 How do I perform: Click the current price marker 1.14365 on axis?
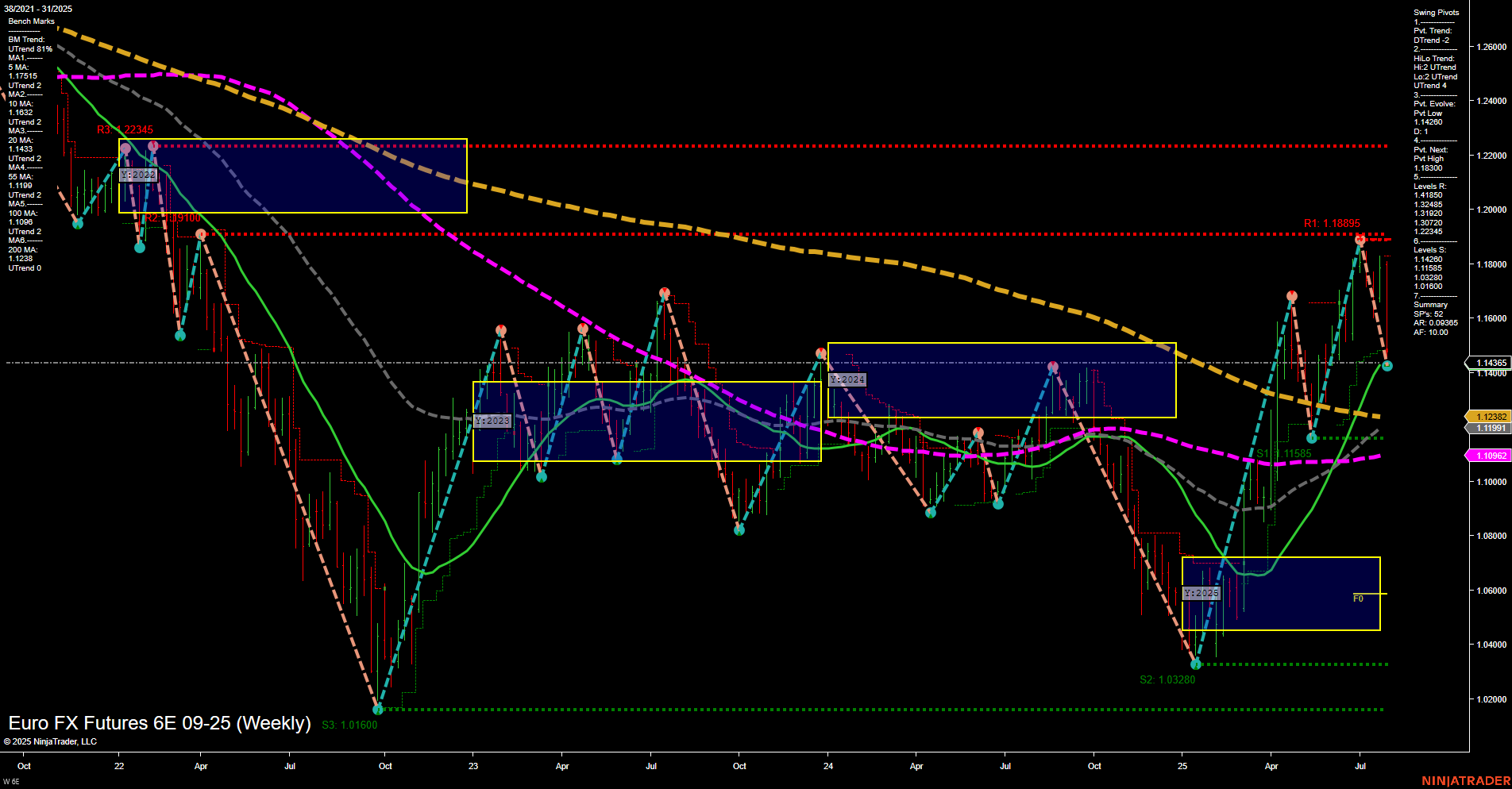click(1490, 363)
